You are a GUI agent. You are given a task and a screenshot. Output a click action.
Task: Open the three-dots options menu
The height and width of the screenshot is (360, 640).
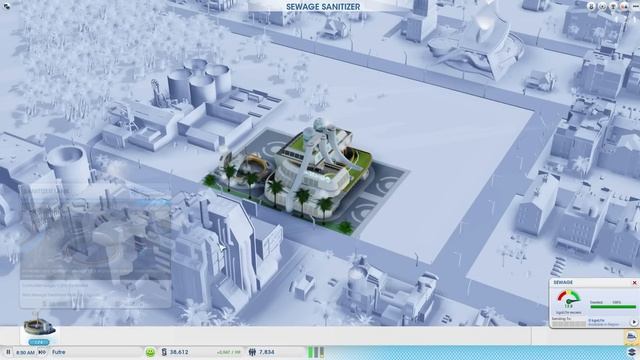click(x=635, y=6)
